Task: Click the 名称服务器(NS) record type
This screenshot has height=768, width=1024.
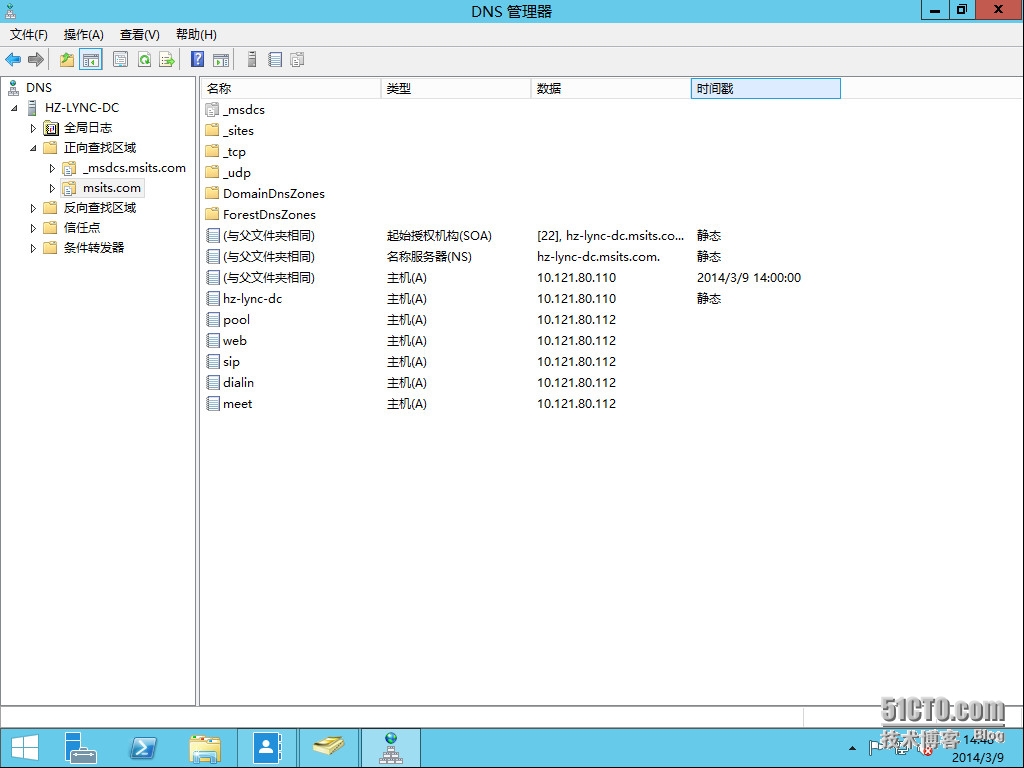Action: pyautogui.click(x=429, y=257)
